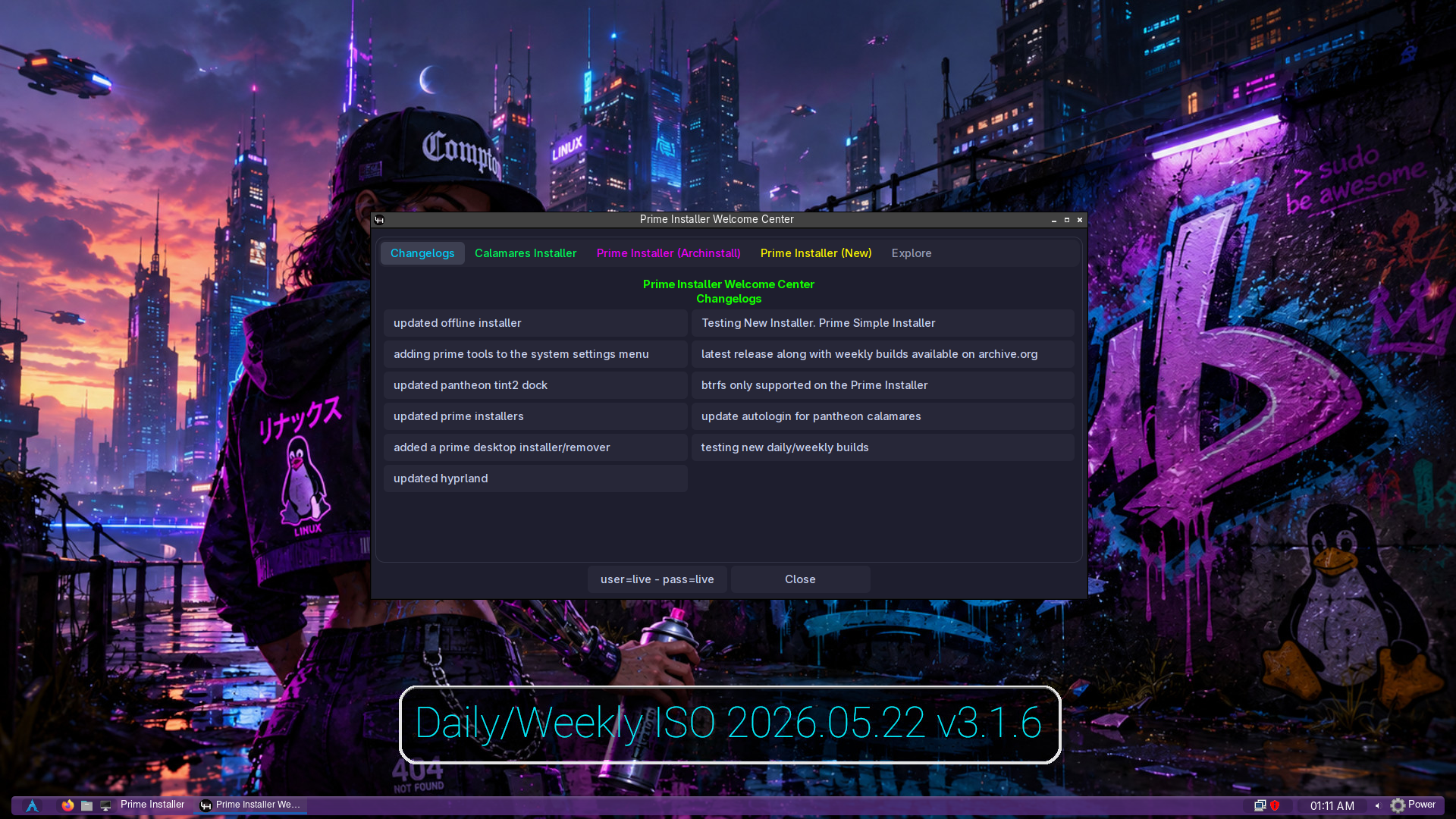
Task: Open the file manager taskbar icon
Action: pyautogui.click(x=86, y=805)
